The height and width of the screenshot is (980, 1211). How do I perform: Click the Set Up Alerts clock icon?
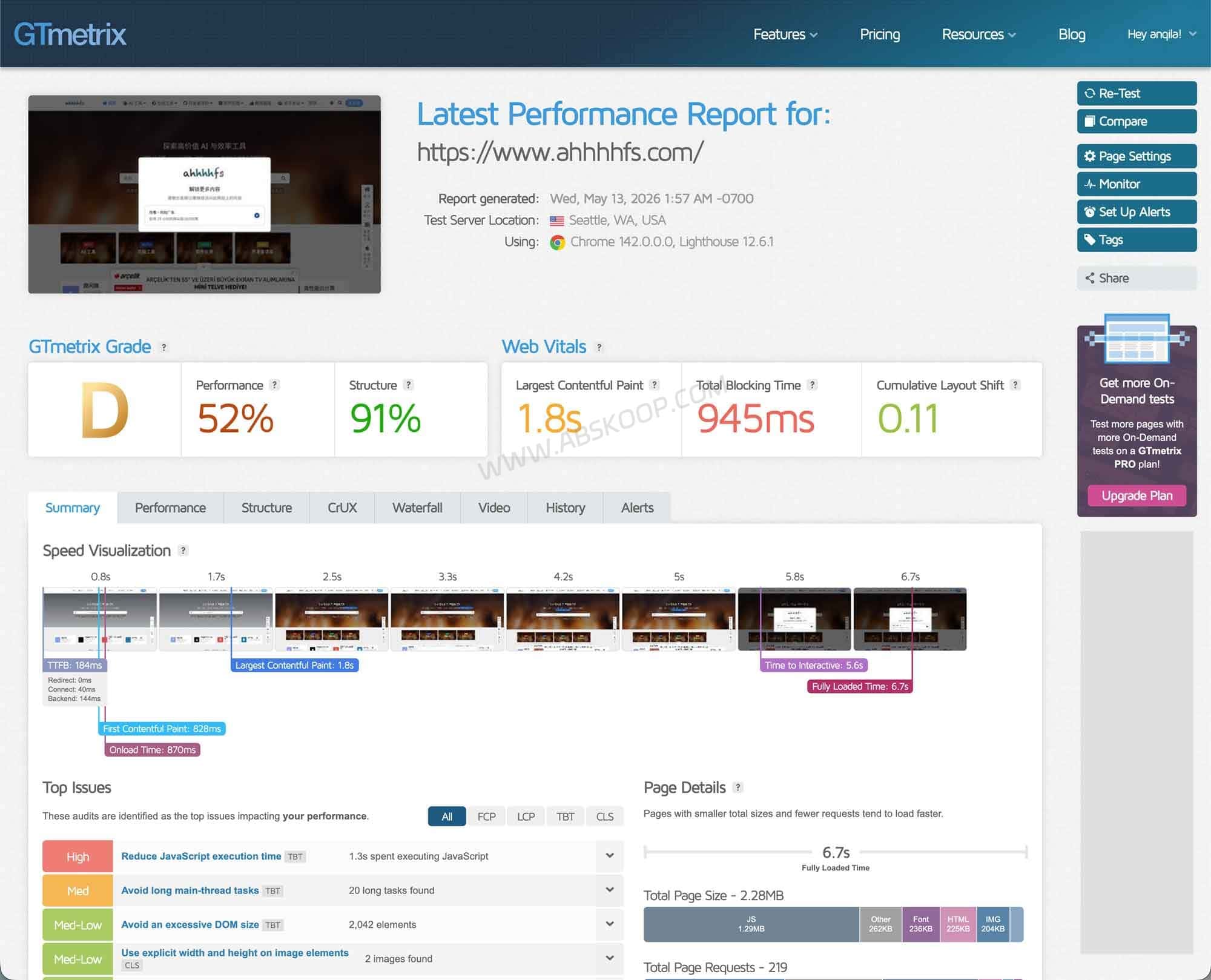click(x=1089, y=212)
